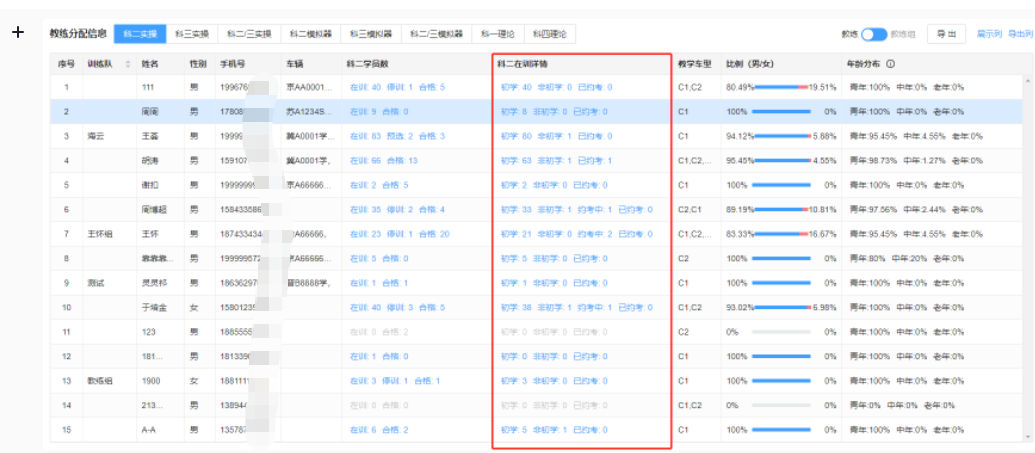Toggle the 教练/教练组 switch
This screenshot has width=1035, height=453.
[874, 34]
